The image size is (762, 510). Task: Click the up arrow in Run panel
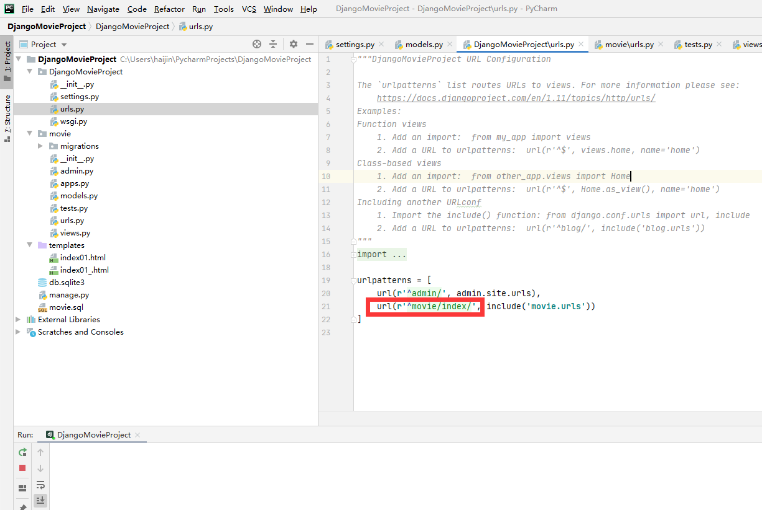point(40,452)
